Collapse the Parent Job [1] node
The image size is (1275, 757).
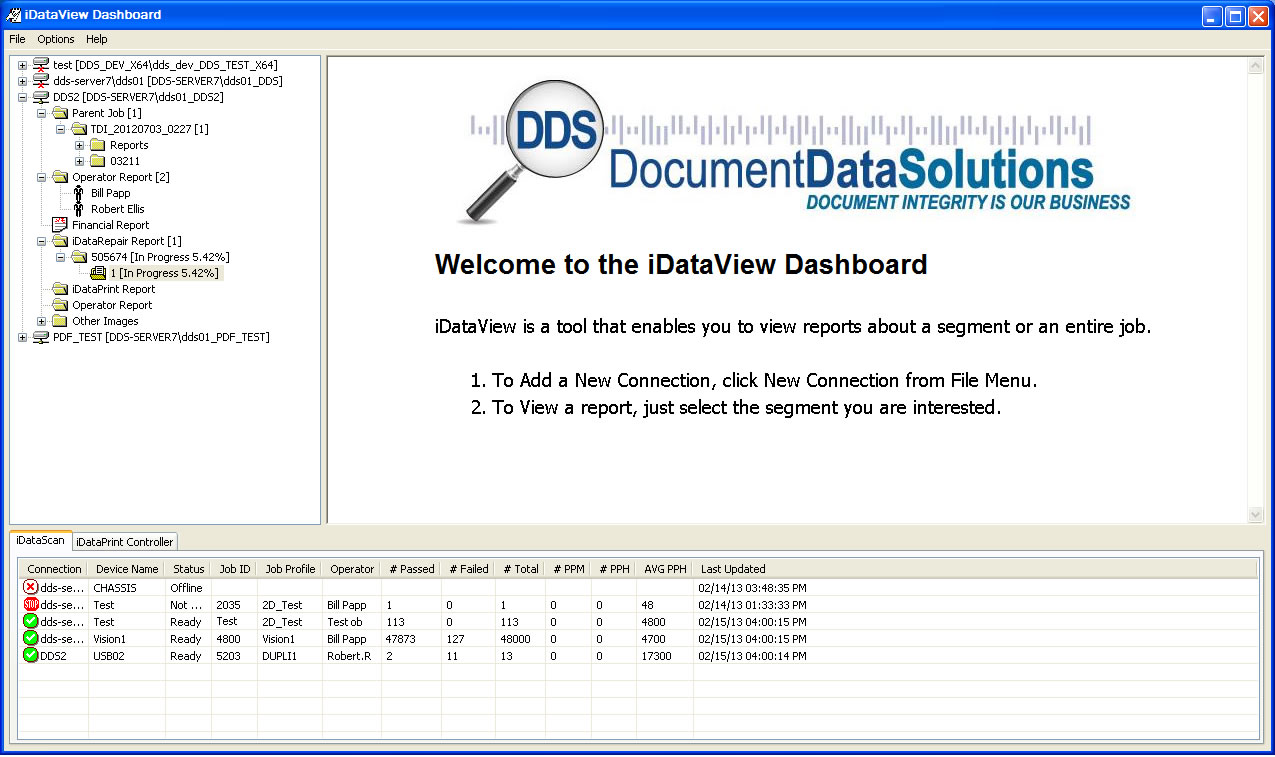42,113
